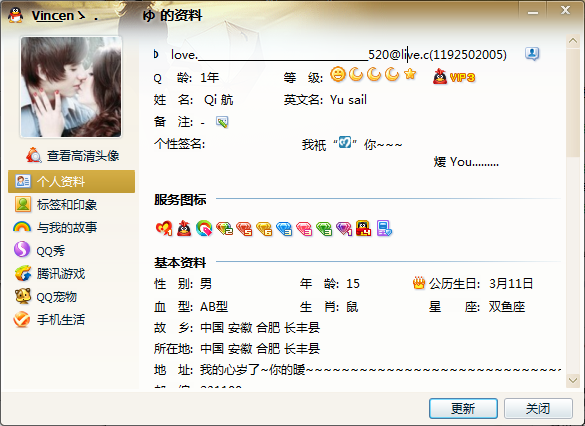585x426 pixels.
Task: Close the window with the X button
Action: coord(565,11)
